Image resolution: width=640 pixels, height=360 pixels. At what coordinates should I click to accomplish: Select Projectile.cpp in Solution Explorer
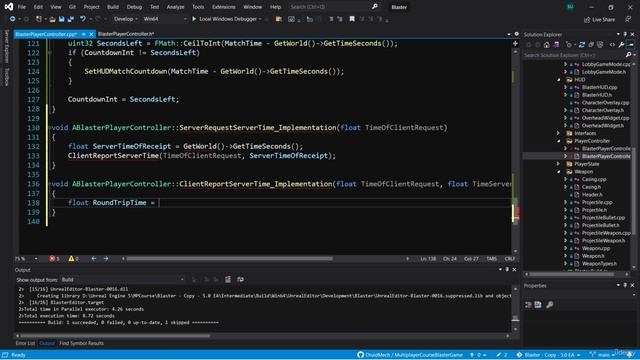597,202
